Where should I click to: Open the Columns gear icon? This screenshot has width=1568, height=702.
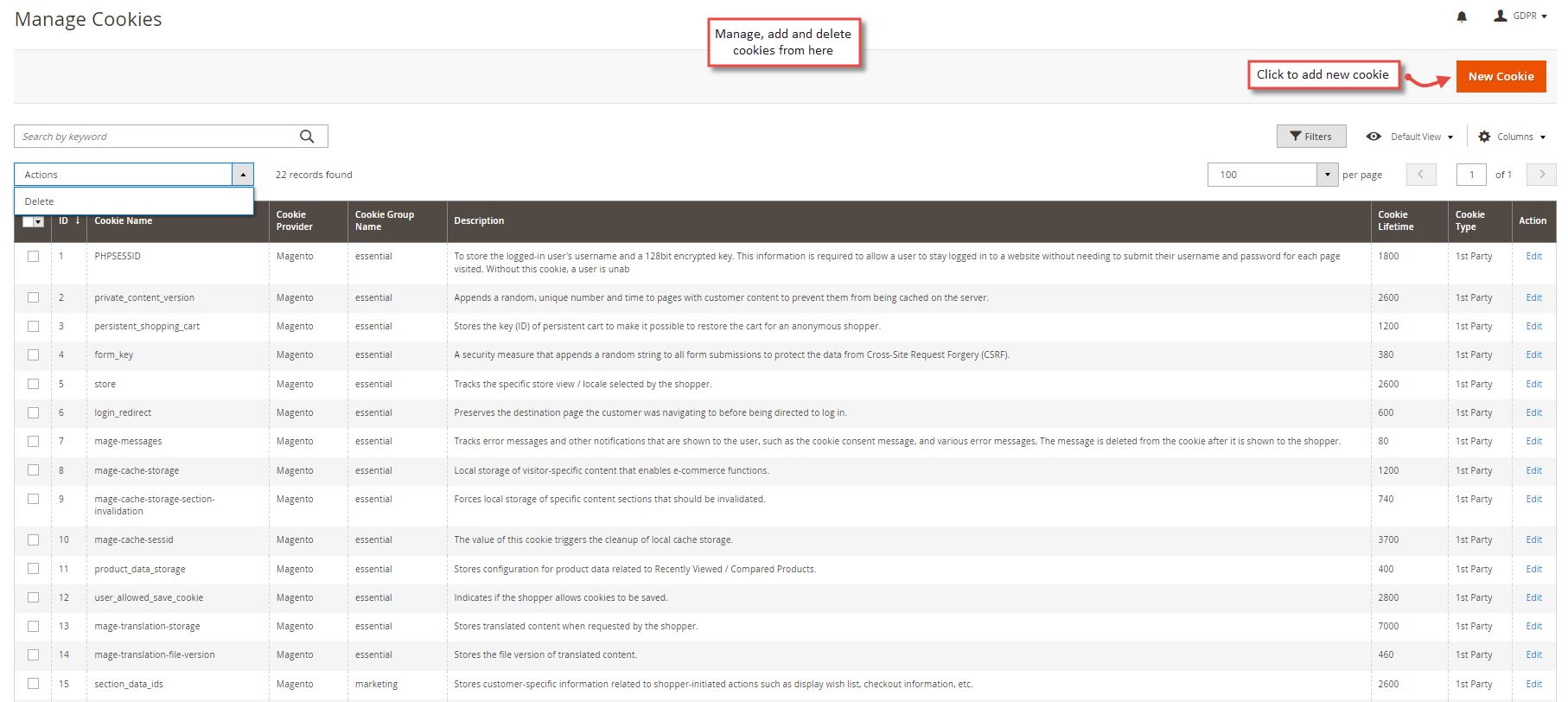click(x=1484, y=137)
